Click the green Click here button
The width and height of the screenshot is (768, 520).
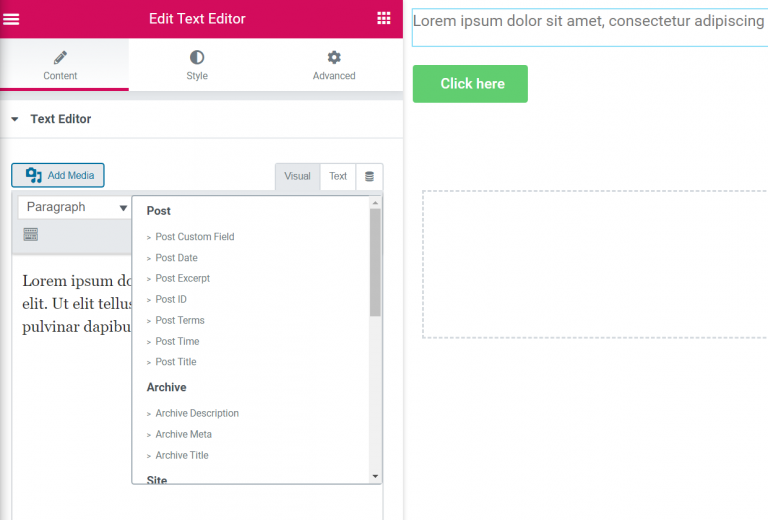(470, 84)
